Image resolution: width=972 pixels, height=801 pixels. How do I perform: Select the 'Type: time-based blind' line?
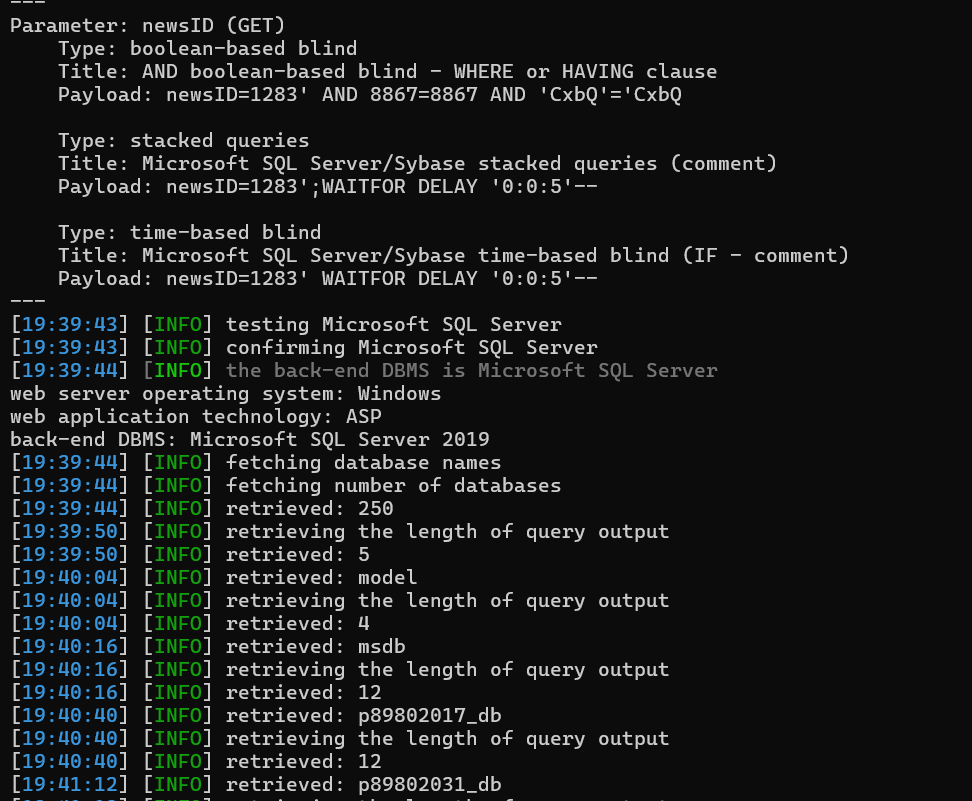(190, 232)
